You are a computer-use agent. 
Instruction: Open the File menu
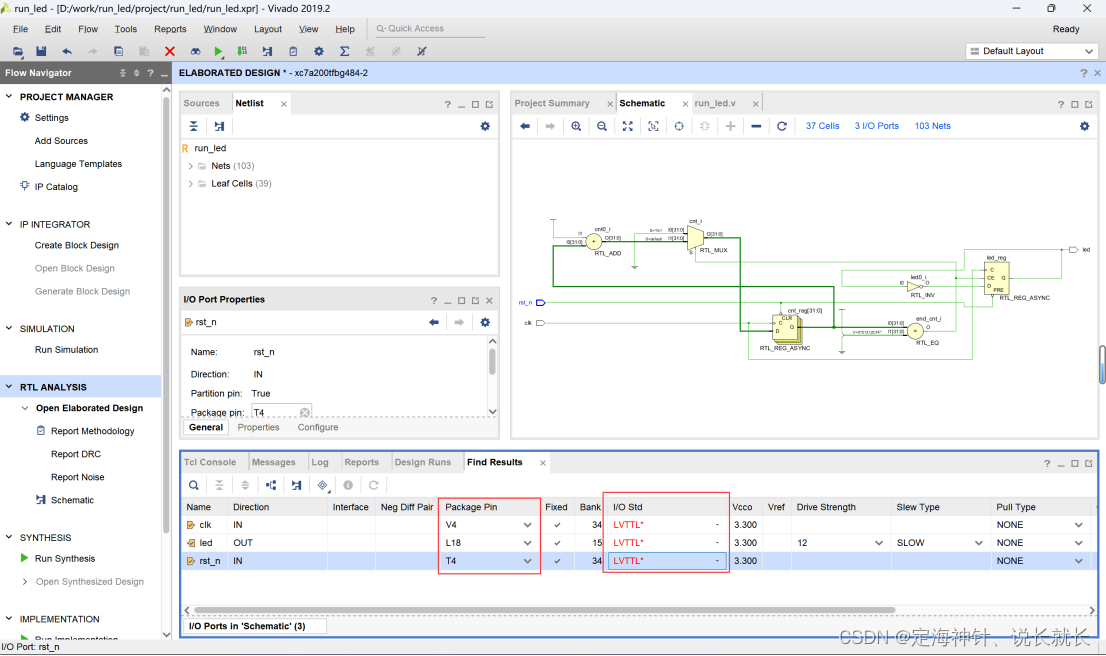coord(20,29)
